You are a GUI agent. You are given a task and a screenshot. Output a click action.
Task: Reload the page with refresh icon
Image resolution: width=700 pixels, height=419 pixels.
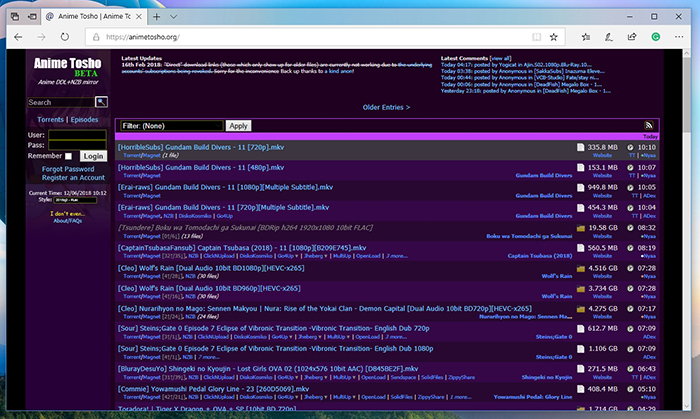[x=65, y=37]
